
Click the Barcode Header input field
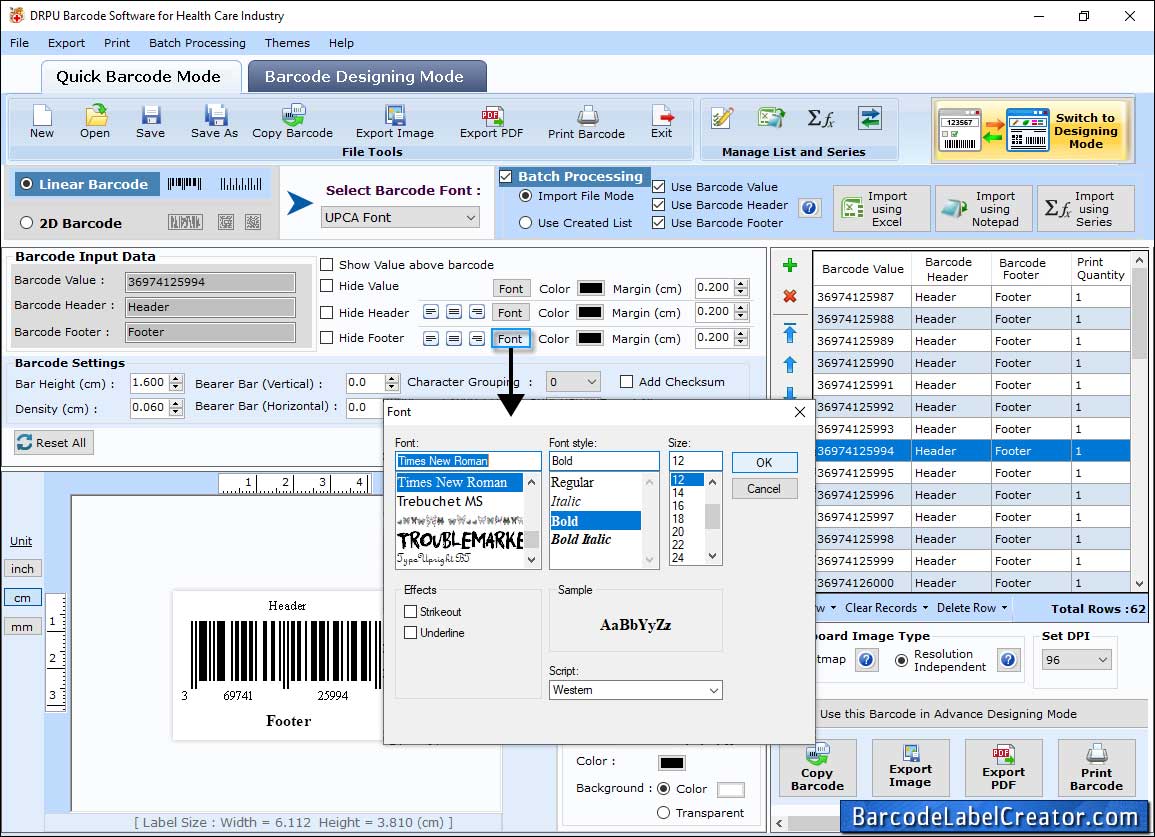[210, 307]
